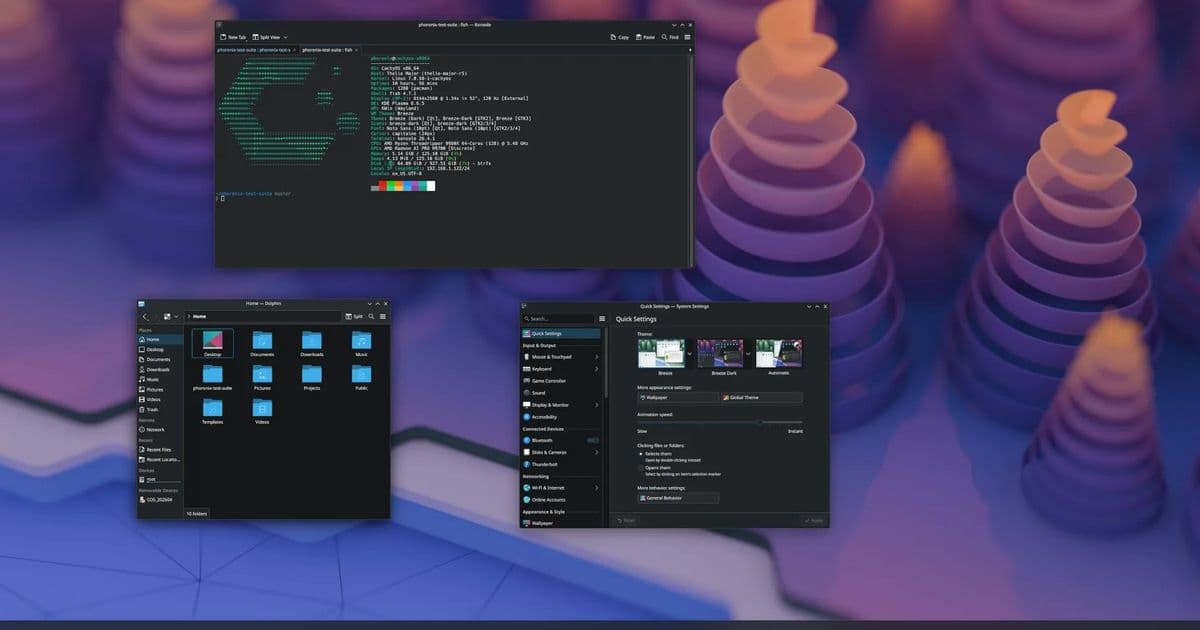
Task: Open System Settings hamburger menu
Action: [x=601, y=318]
